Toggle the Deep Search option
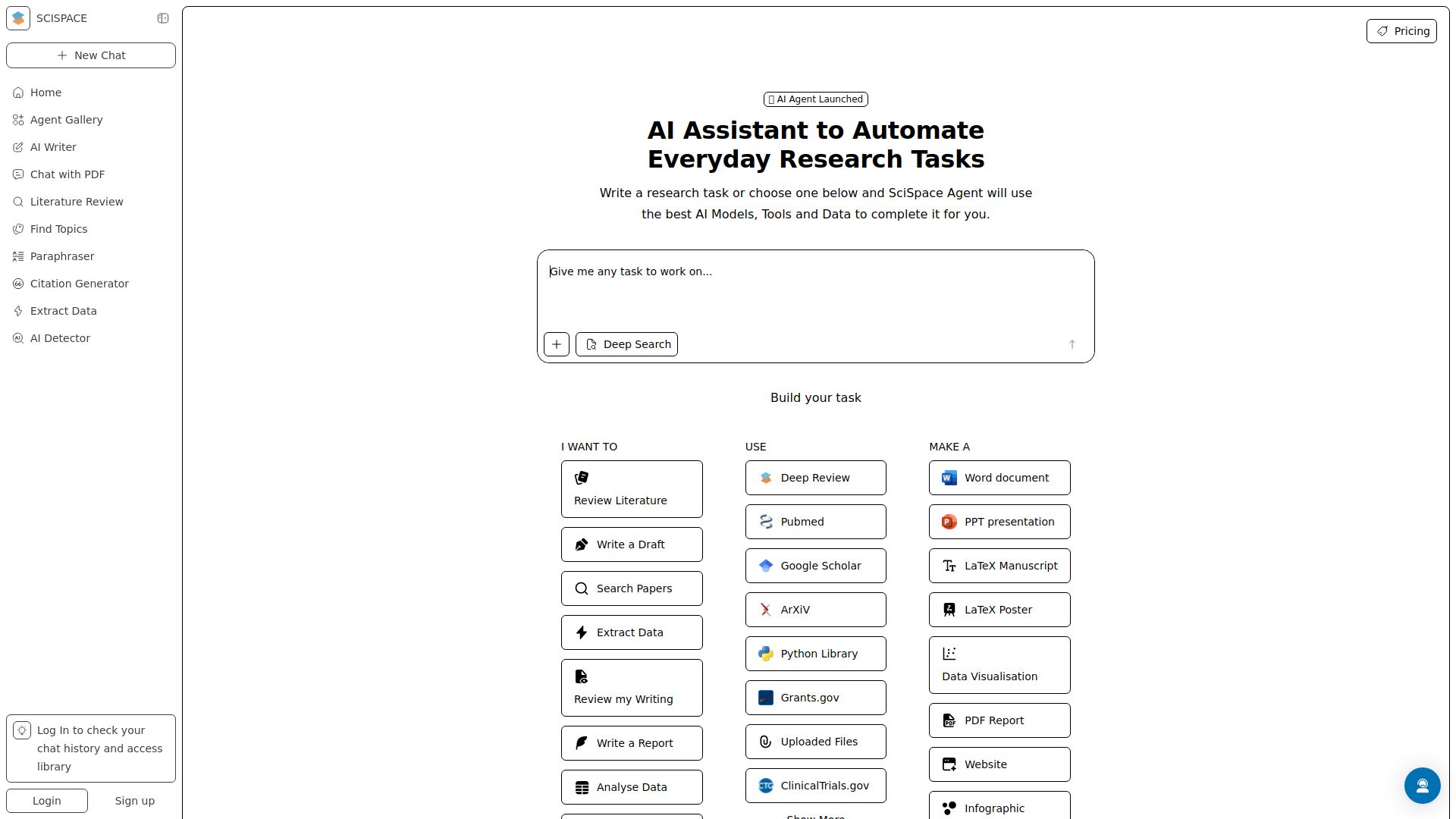1456x819 pixels. (x=626, y=344)
